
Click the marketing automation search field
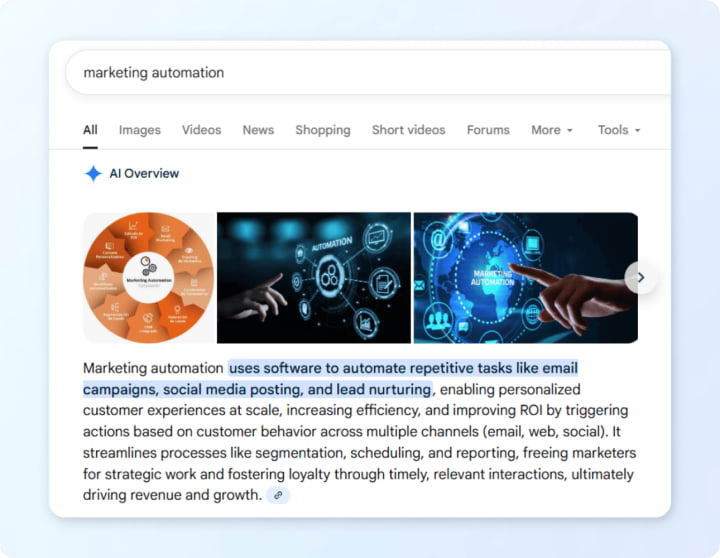point(368,73)
